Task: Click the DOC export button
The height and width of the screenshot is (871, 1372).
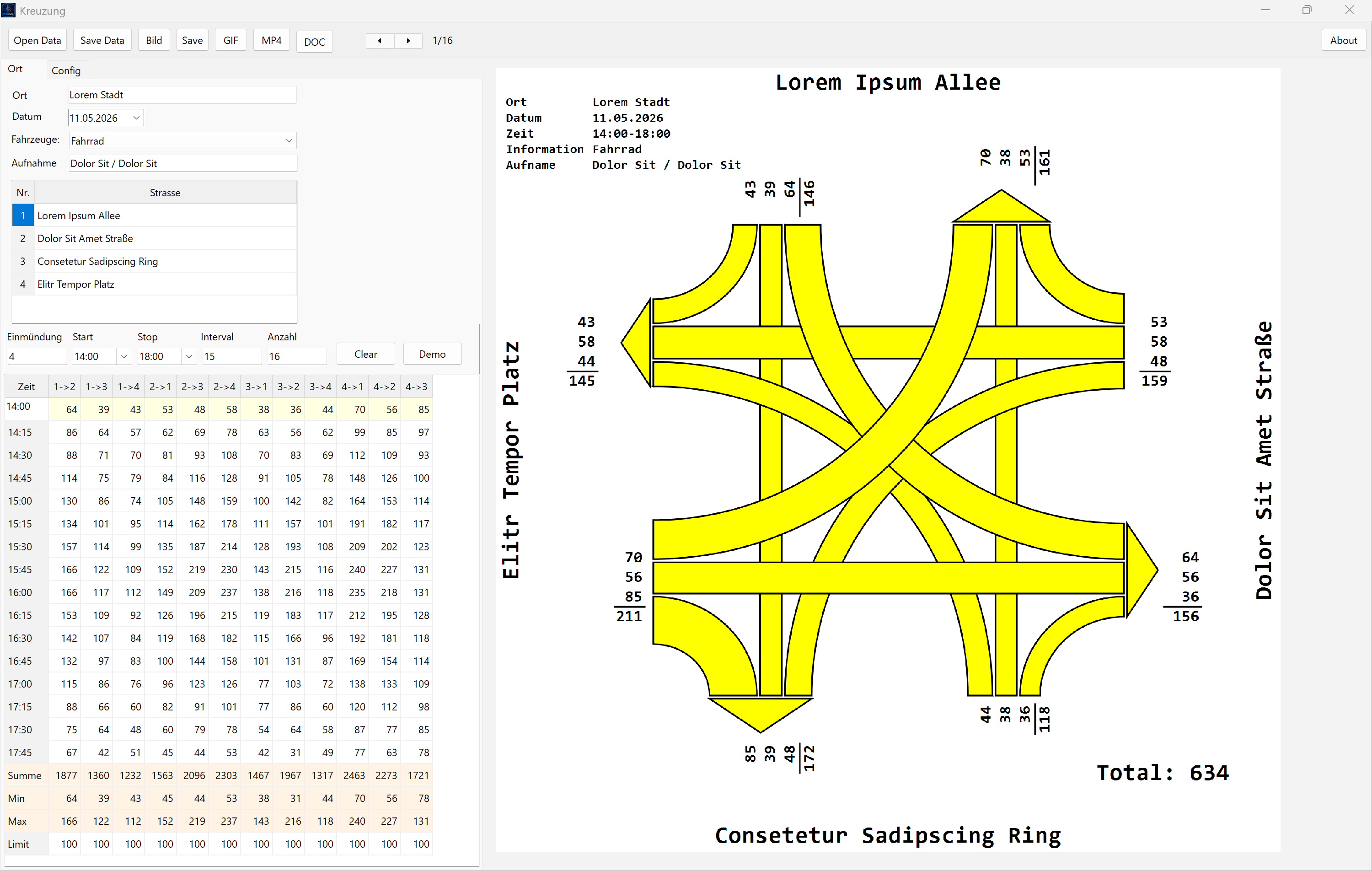Action: (x=315, y=42)
